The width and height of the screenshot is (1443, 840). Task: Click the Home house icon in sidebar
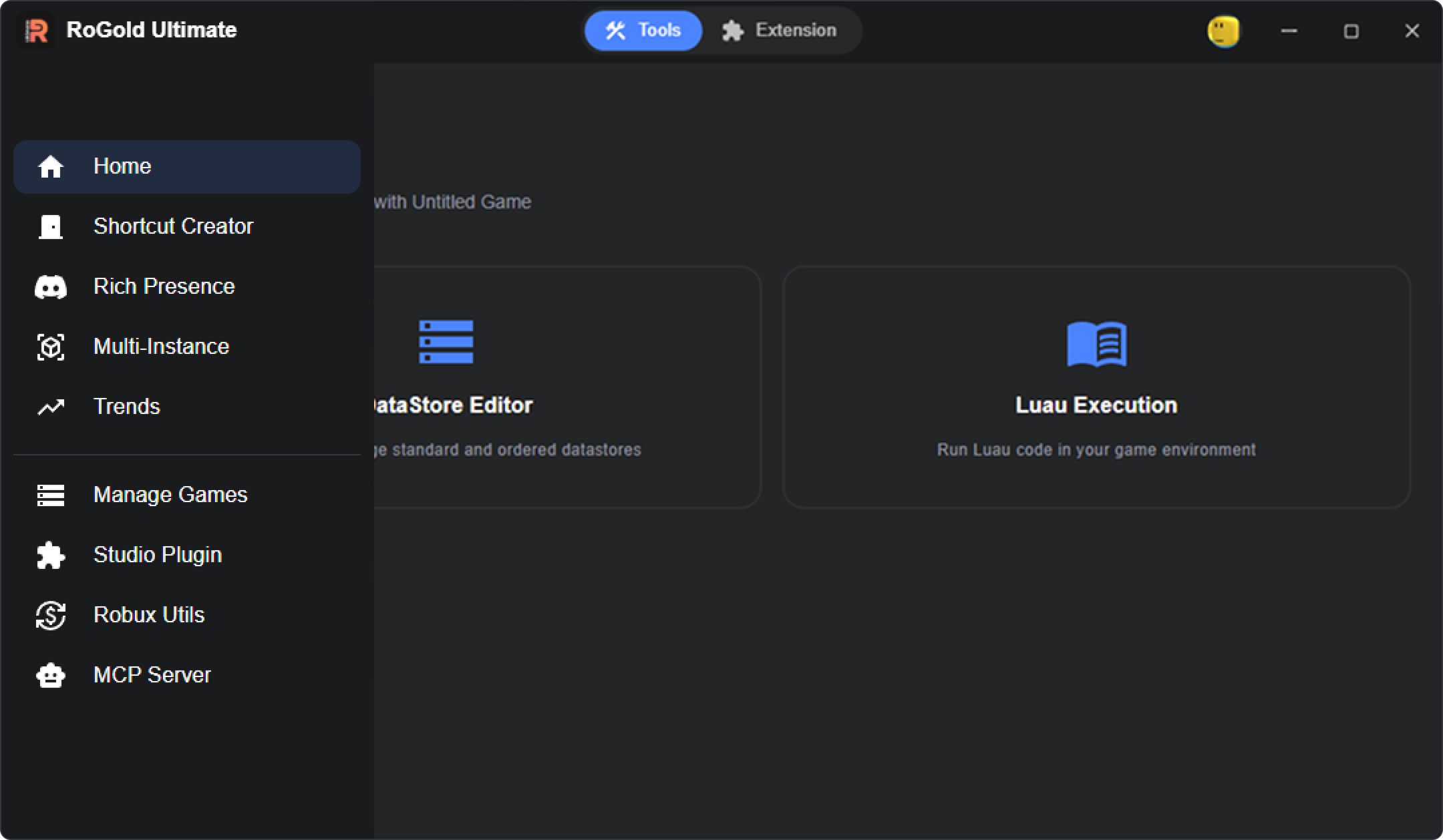pos(51,167)
